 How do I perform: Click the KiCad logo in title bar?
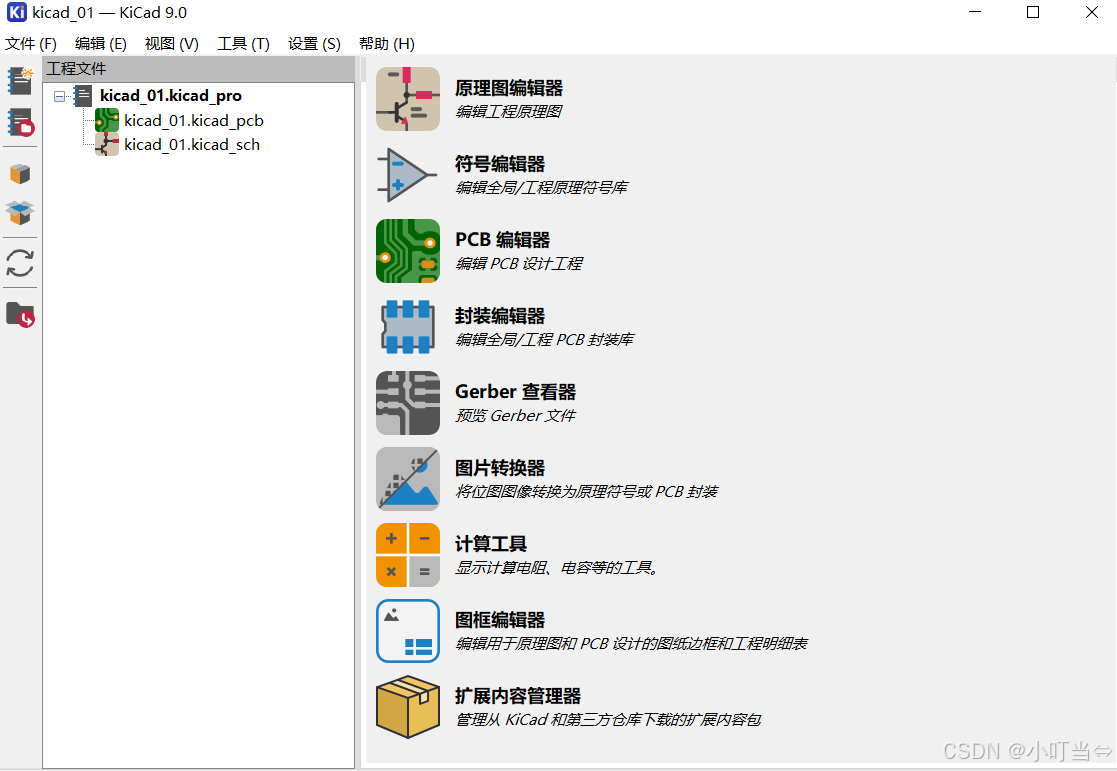(x=16, y=13)
